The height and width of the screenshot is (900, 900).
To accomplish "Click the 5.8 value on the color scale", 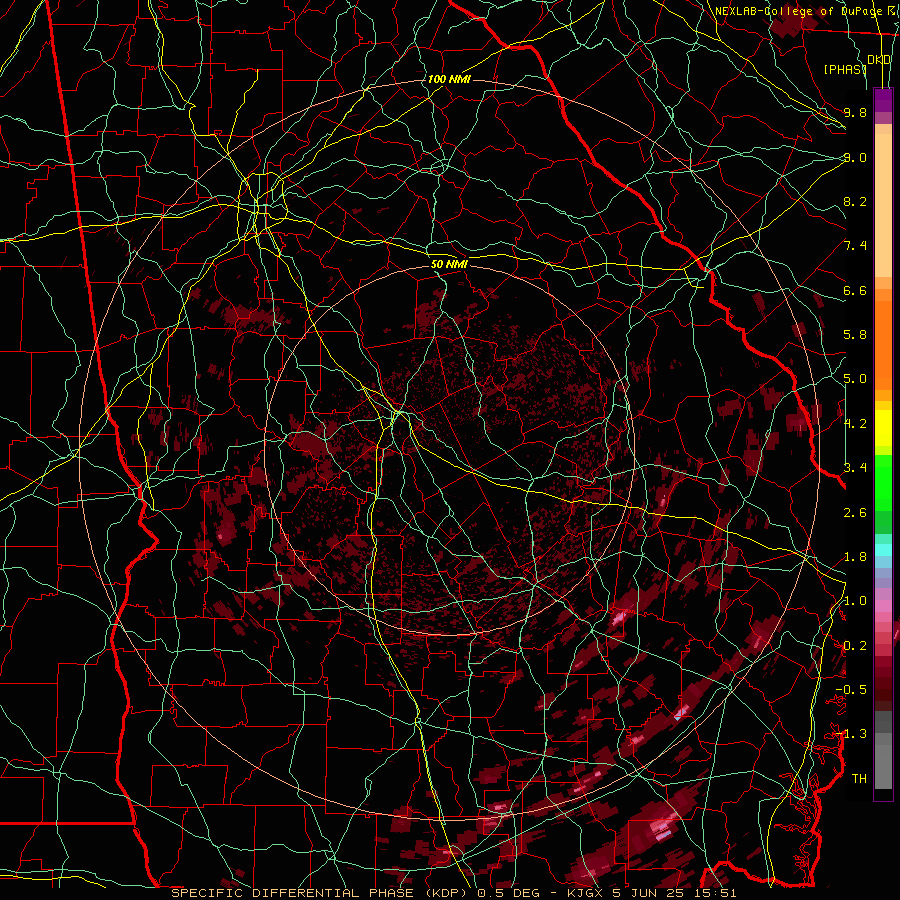I will pos(855,335).
